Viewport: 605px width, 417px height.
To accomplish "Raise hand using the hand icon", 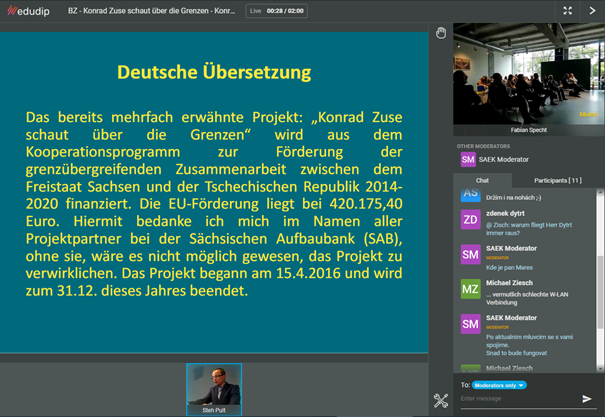I will pos(441,33).
